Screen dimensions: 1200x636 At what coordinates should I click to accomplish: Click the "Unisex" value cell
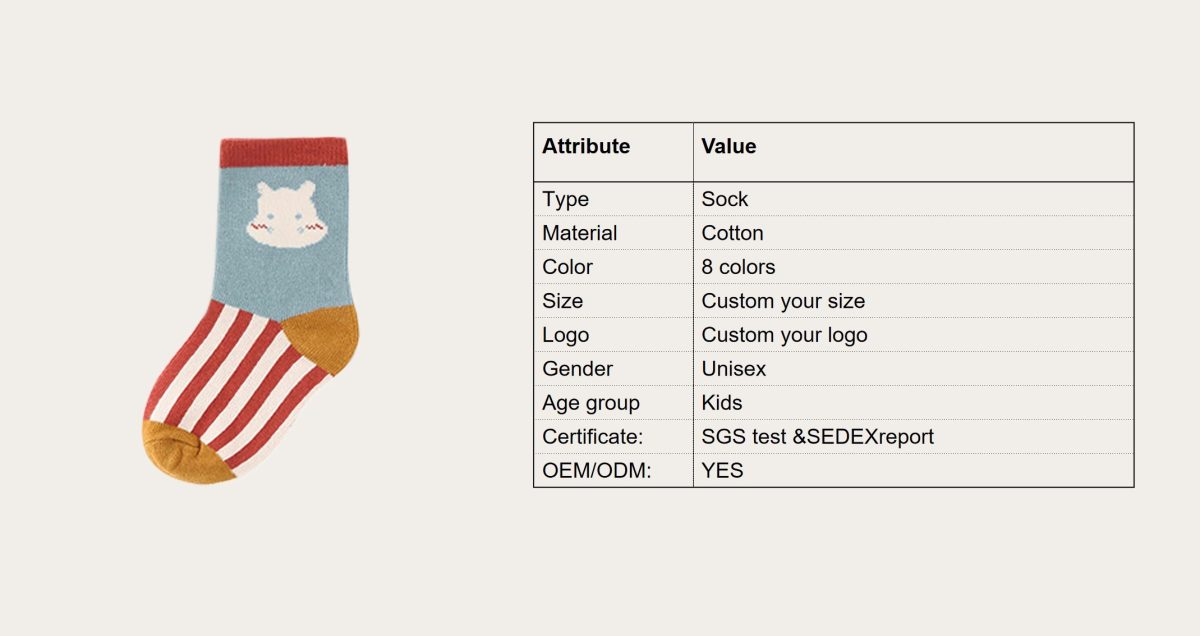[734, 369]
